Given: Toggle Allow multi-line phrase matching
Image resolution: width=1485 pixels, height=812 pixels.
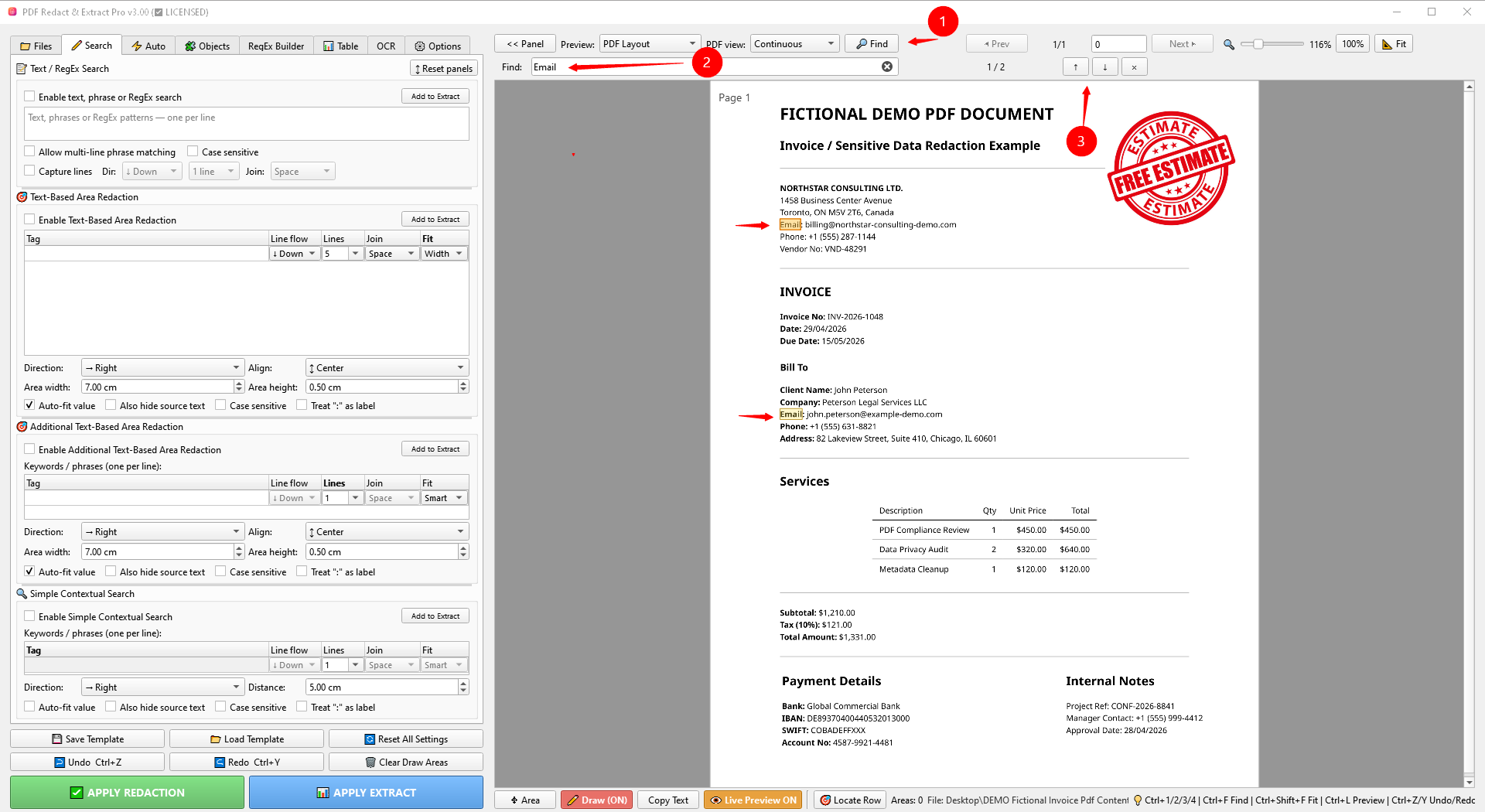Looking at the screenshot, I should tap(29, 152).
